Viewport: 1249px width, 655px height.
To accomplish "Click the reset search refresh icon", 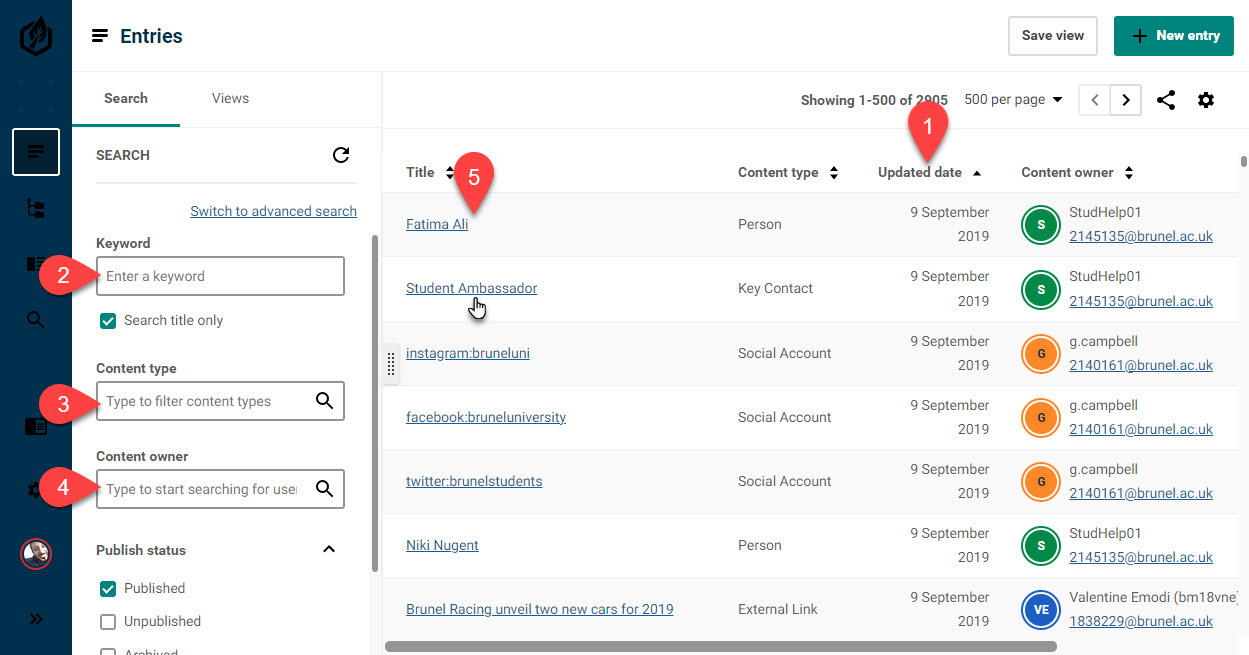I will 341,155.
